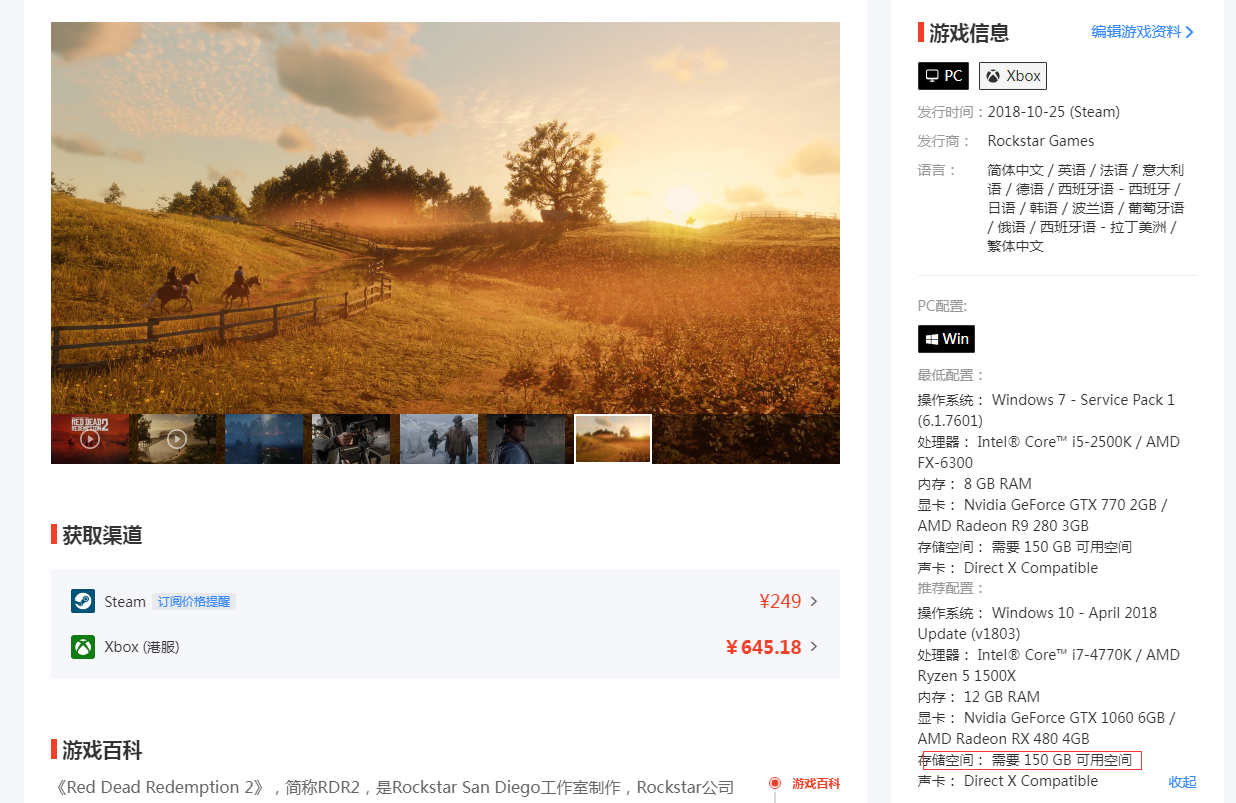Click the arrow next to ¥249
The height and width of the screenshot is (803, 1236).
point(814,601)
